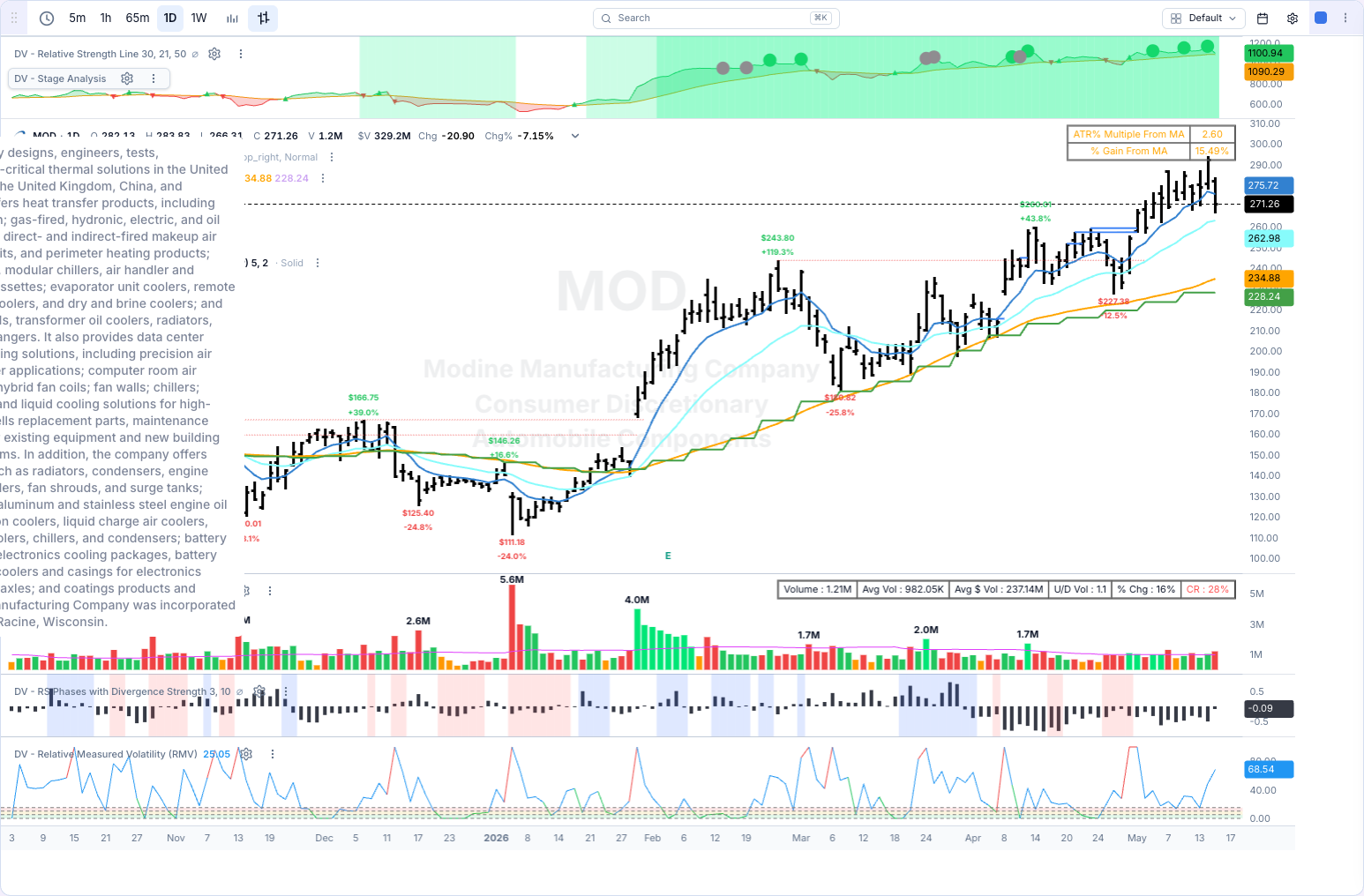Click the 1100.94 green RS axis label
The width and height of the screenshot is (1364, 896).
click(x=1270, y=53)
